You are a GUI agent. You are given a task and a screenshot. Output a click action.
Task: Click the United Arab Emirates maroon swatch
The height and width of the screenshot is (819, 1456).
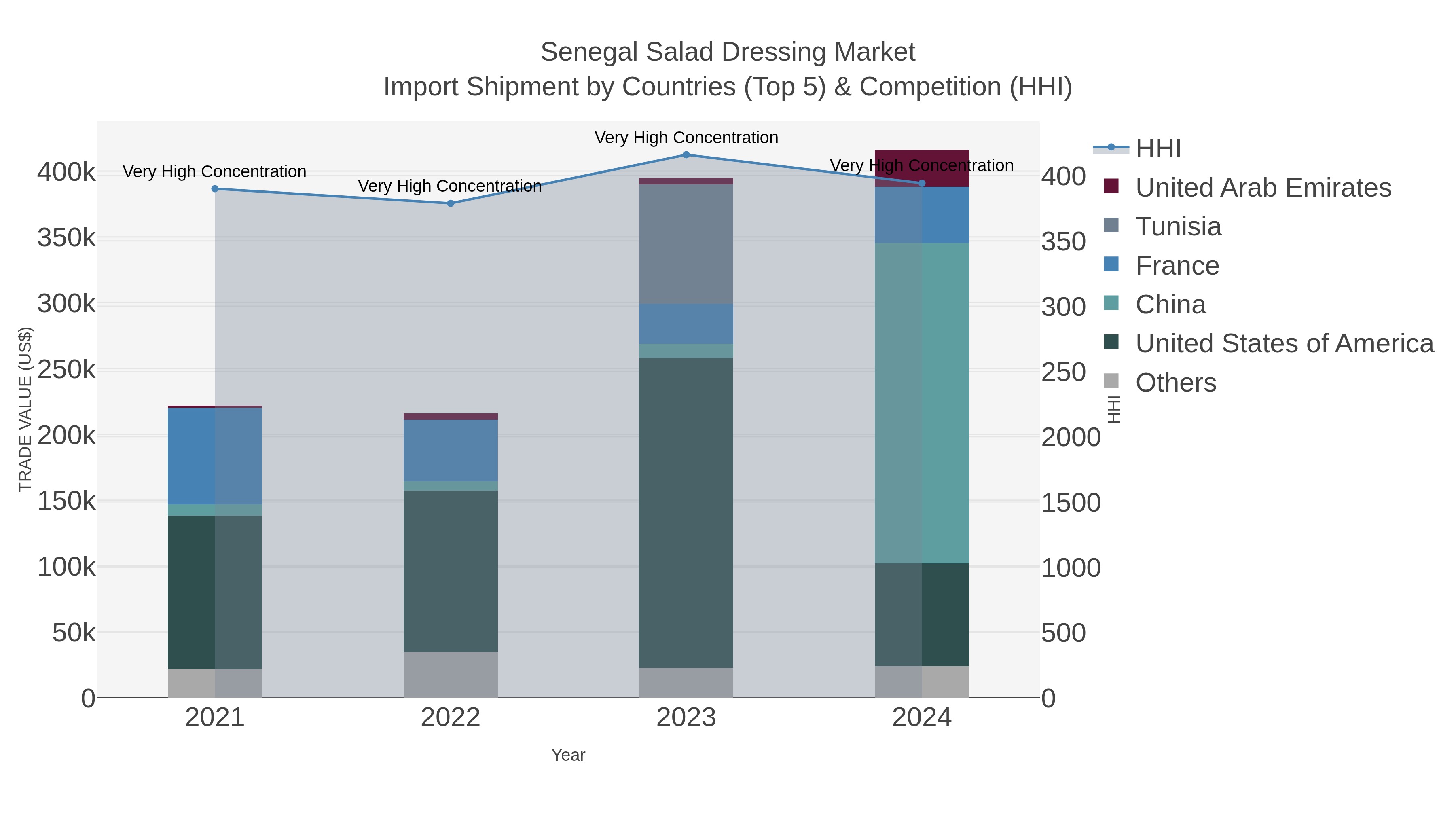pos(1111,186)
